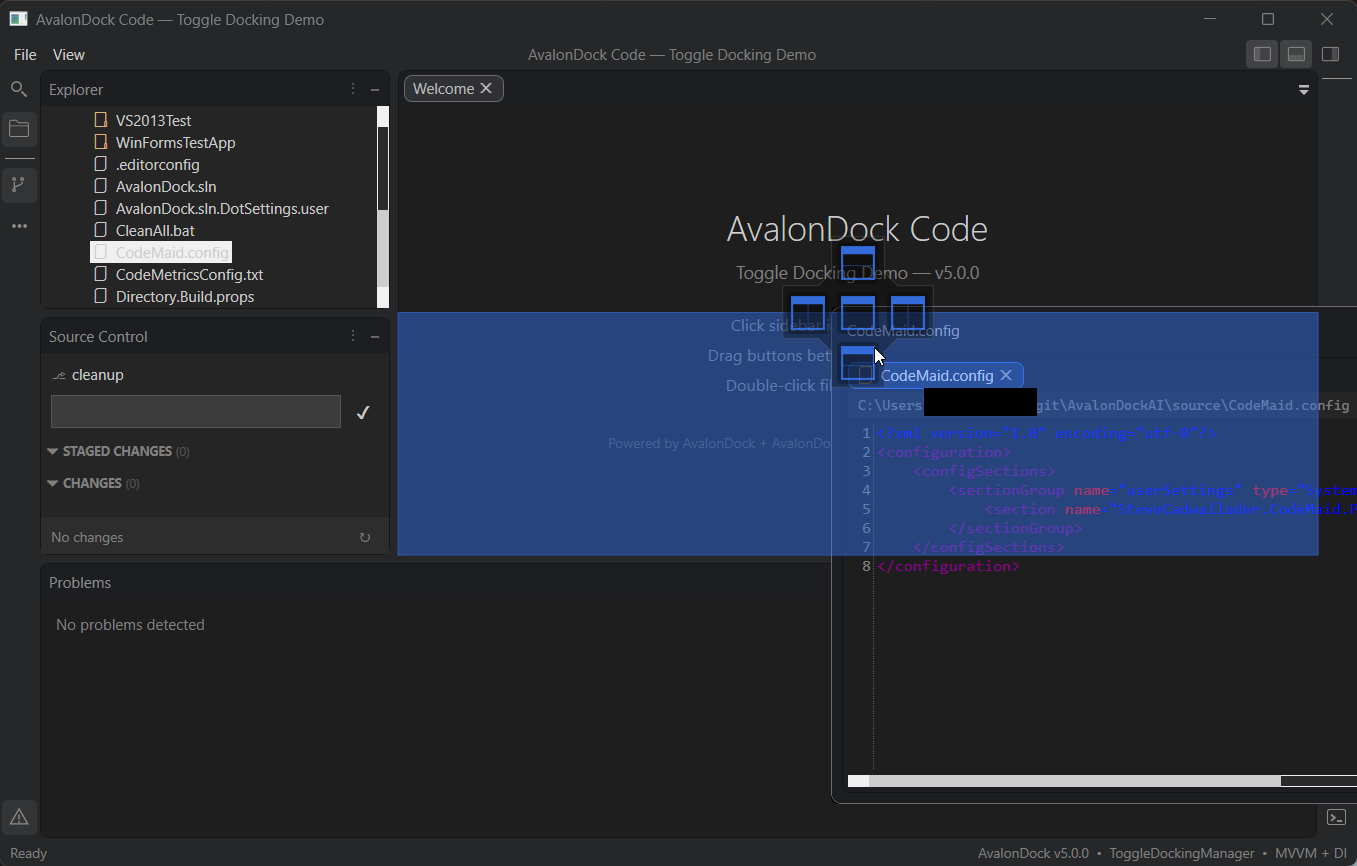Commit changes with the checkmark

pyautogui.click(x=363, y=412)
